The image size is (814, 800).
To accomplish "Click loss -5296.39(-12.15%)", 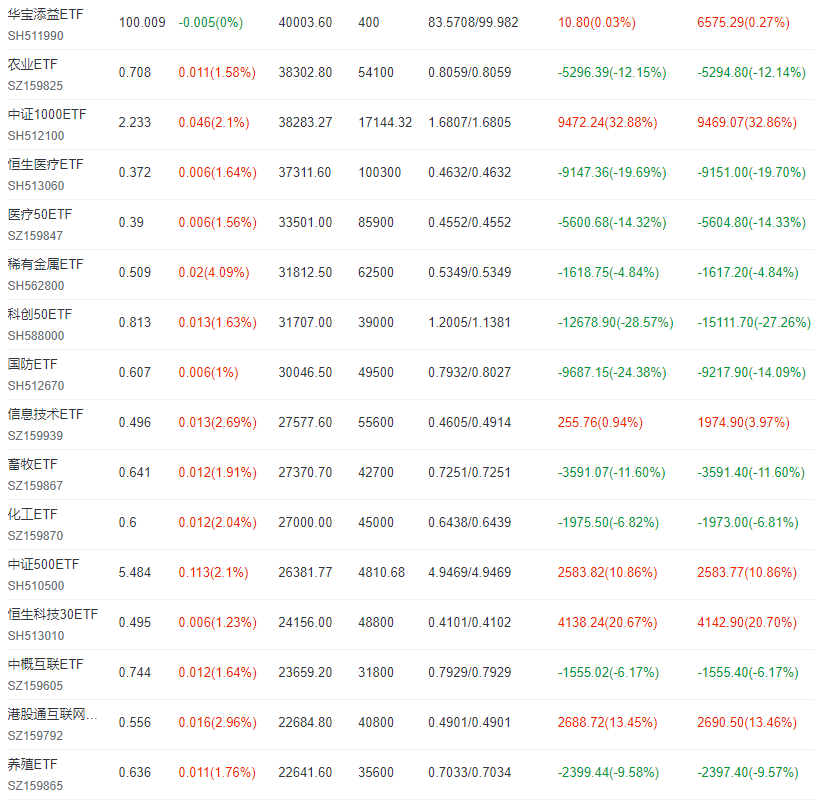I will [612, 72].
